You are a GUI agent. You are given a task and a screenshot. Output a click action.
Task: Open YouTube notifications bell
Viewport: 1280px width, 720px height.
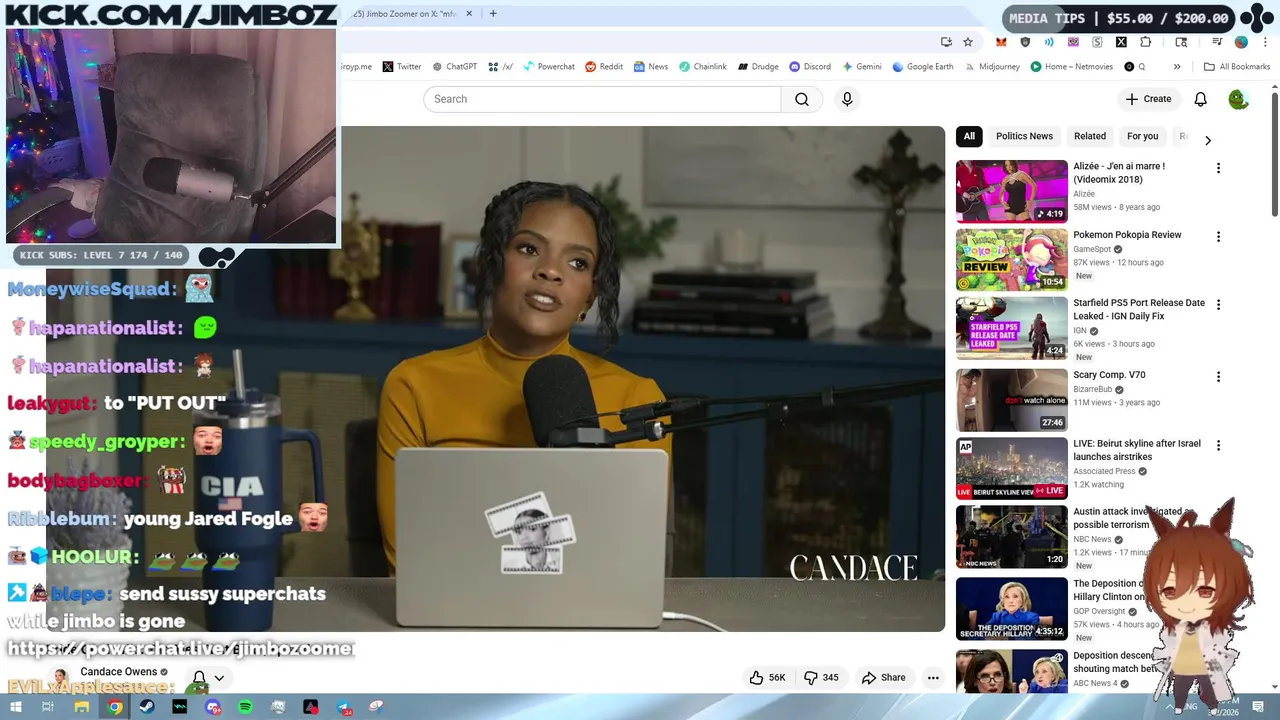tap(1200, 99)
